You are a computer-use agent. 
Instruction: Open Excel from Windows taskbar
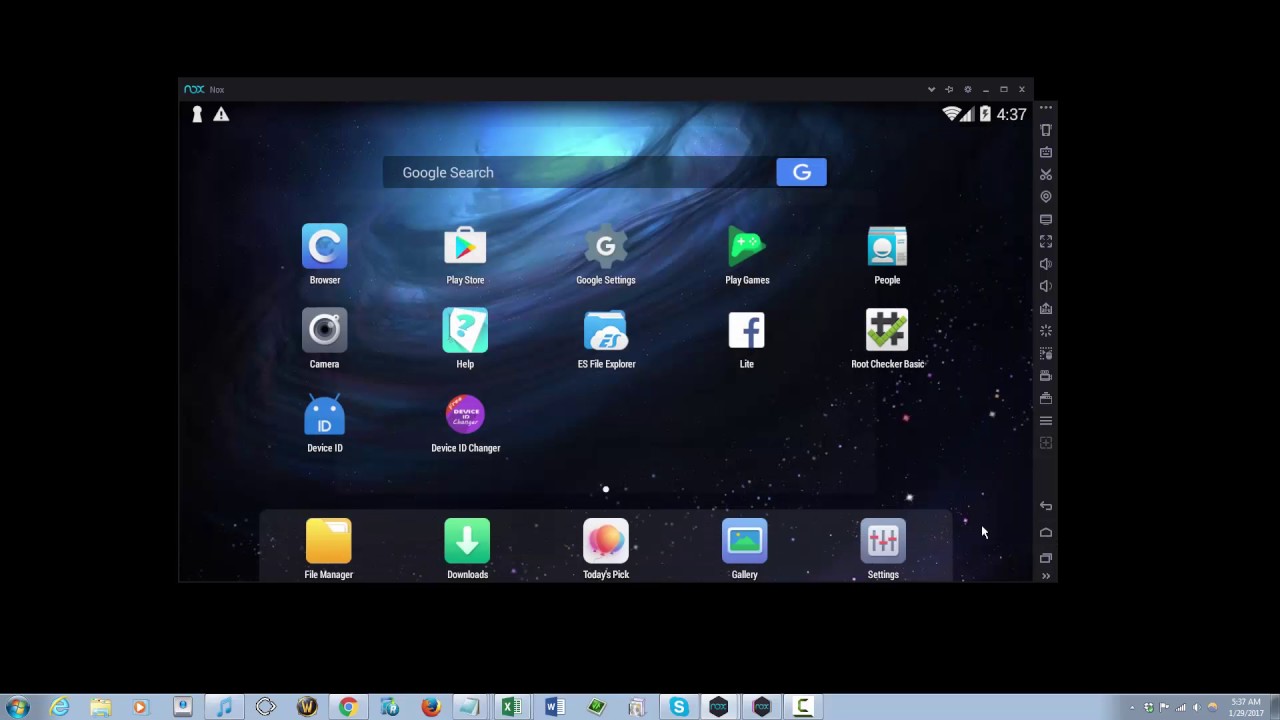[512, 707]
